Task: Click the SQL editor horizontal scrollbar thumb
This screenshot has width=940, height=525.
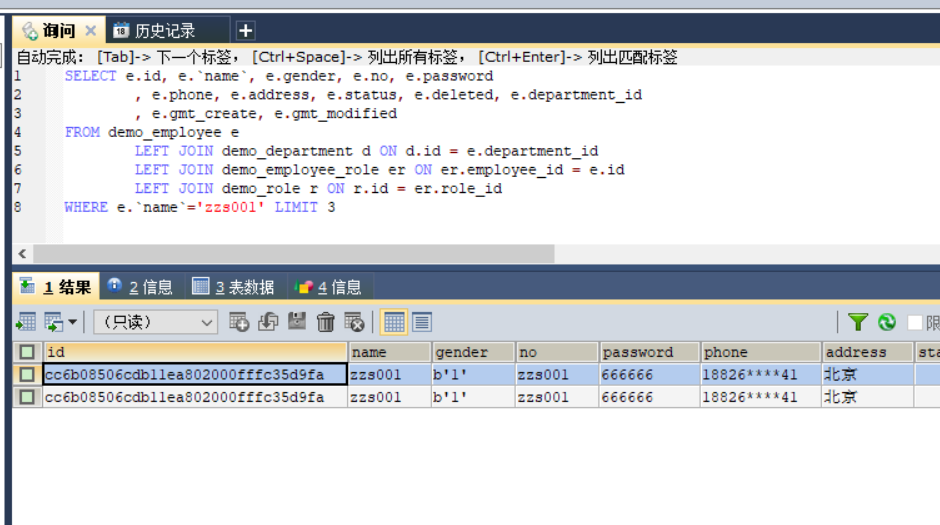Action: 294,254
